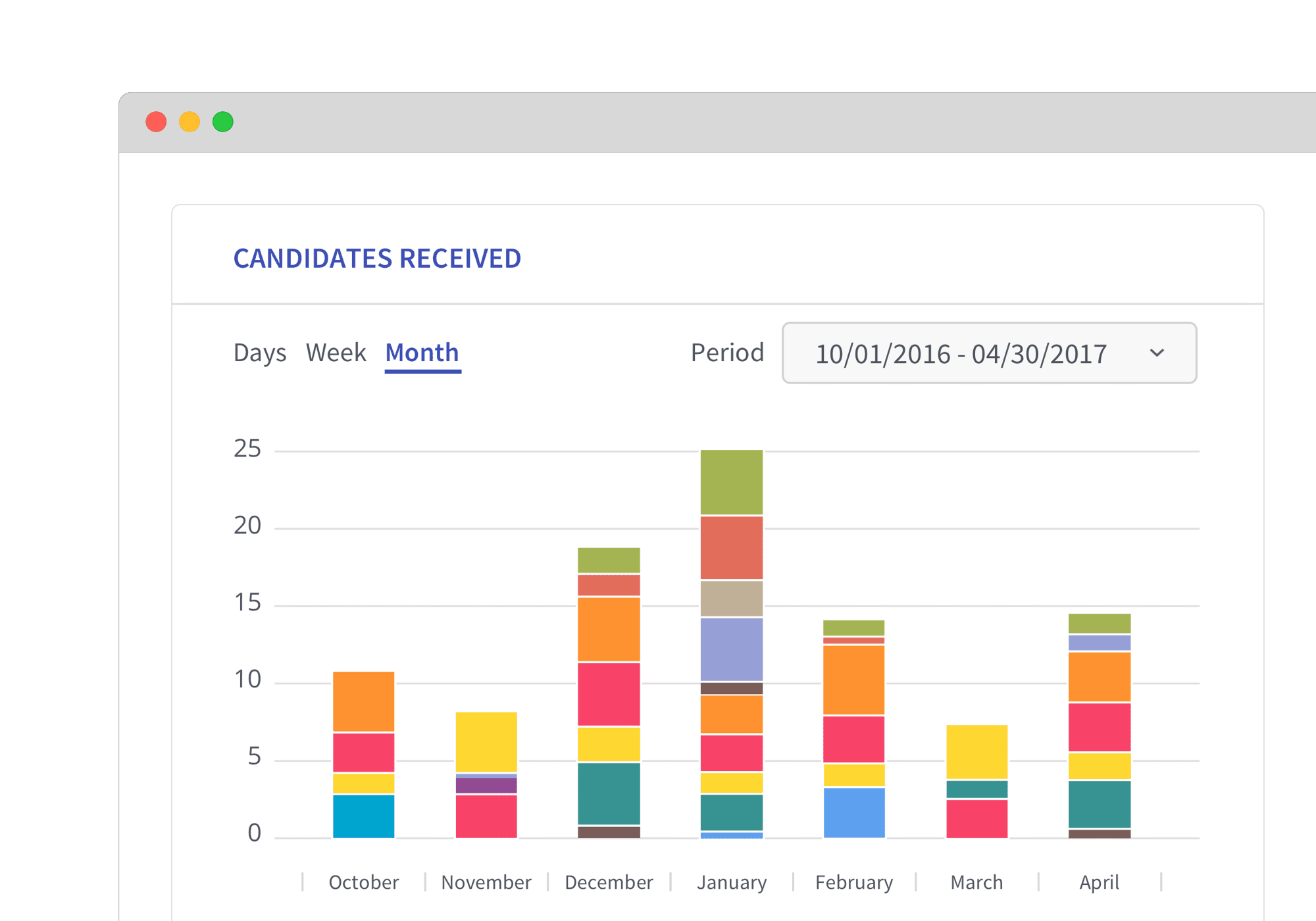
Task: Select the Month view tab
Action: tap(422, 353)
